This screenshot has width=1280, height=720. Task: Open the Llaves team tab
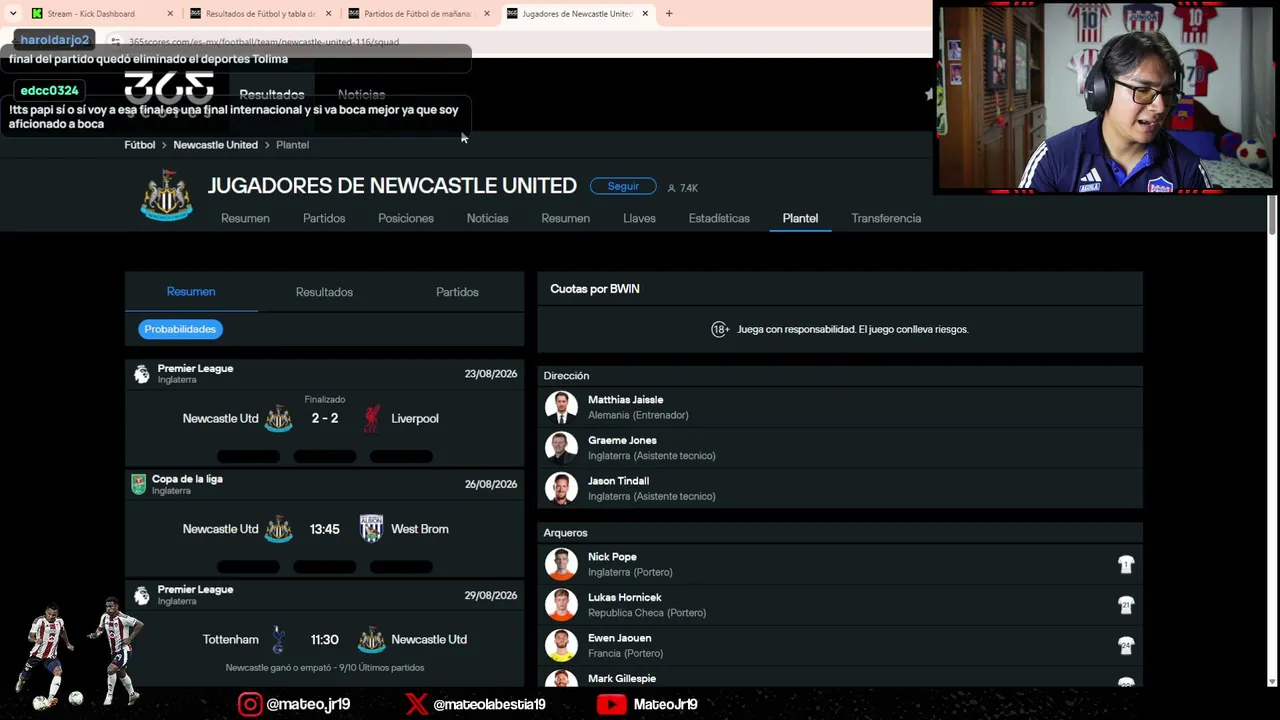click(639, 218)
